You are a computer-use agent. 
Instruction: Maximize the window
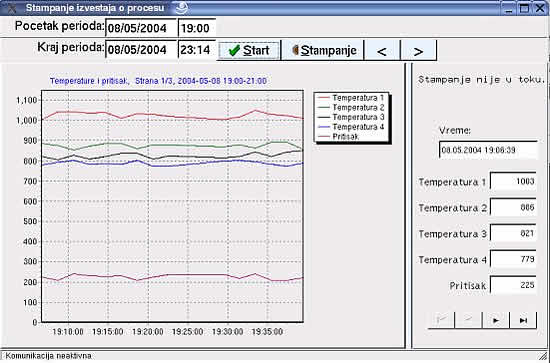point(524,8)
